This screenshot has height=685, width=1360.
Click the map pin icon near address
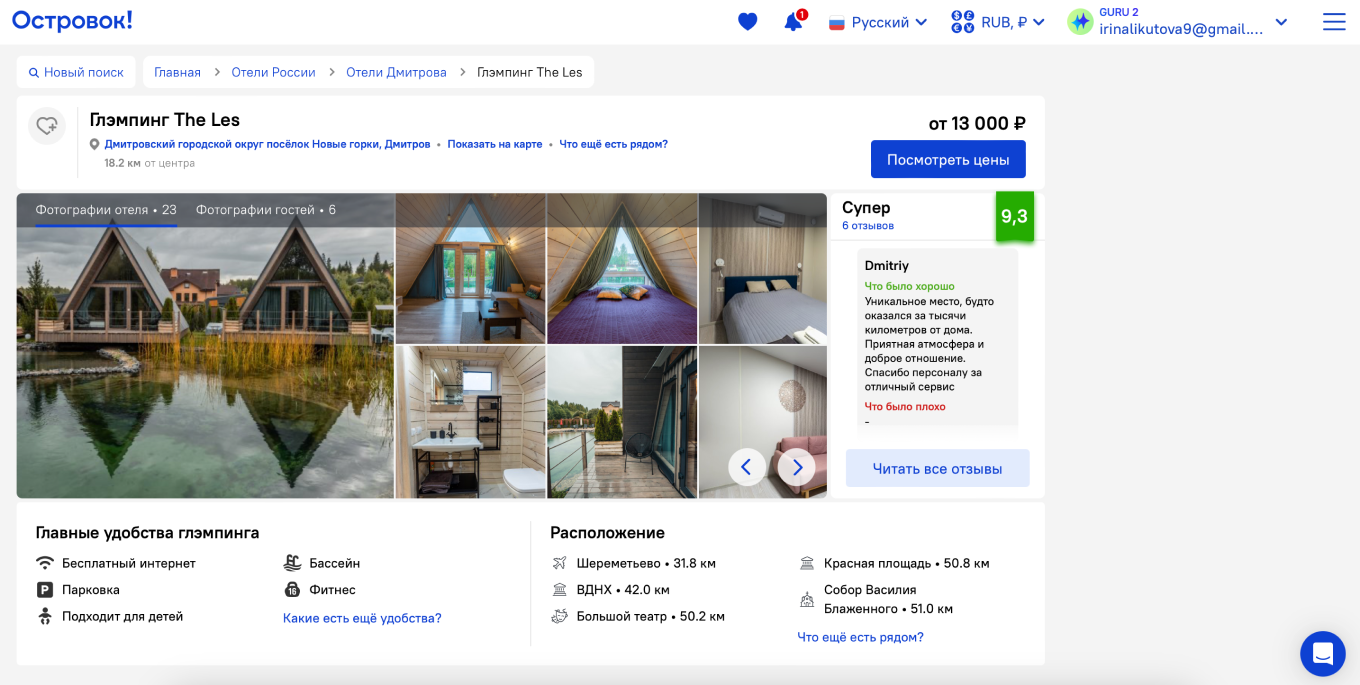pos(95,144)
